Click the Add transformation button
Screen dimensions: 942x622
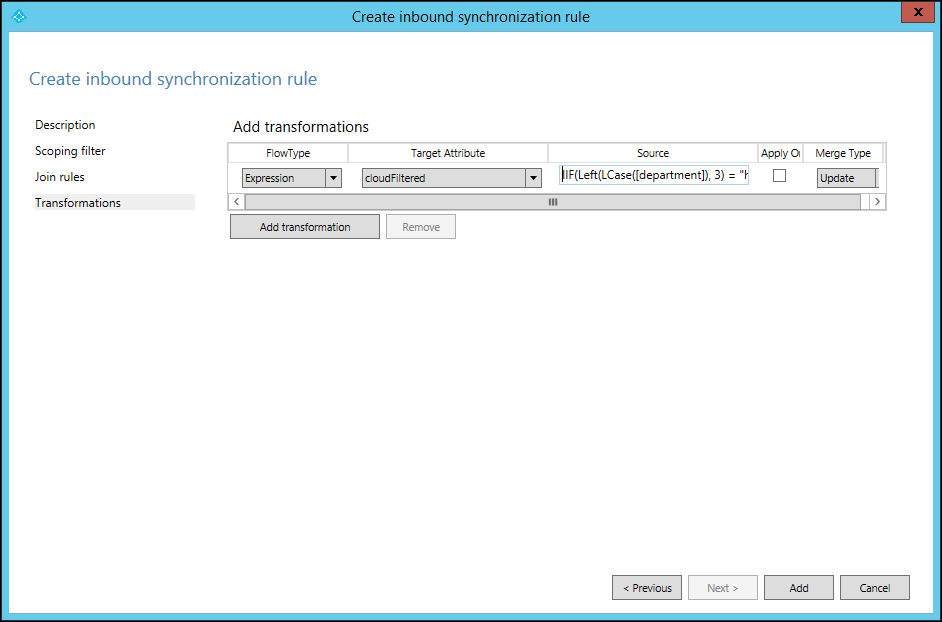pyautogui.click(x=304, y=226)
